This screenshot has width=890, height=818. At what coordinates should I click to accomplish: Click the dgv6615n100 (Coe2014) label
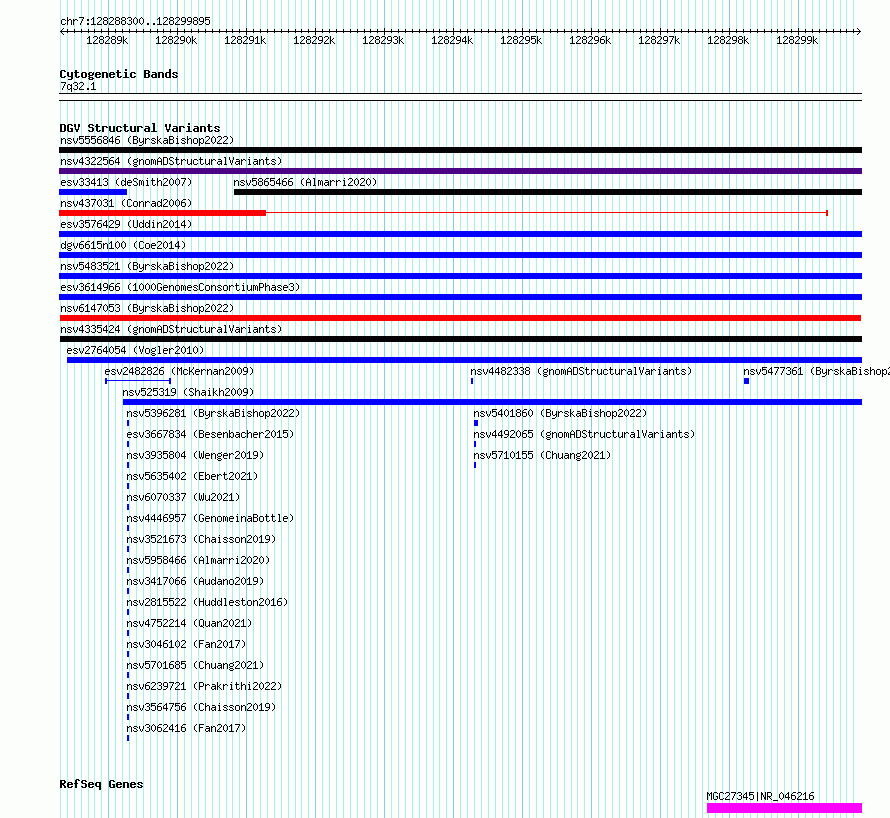tap(123, 245)
